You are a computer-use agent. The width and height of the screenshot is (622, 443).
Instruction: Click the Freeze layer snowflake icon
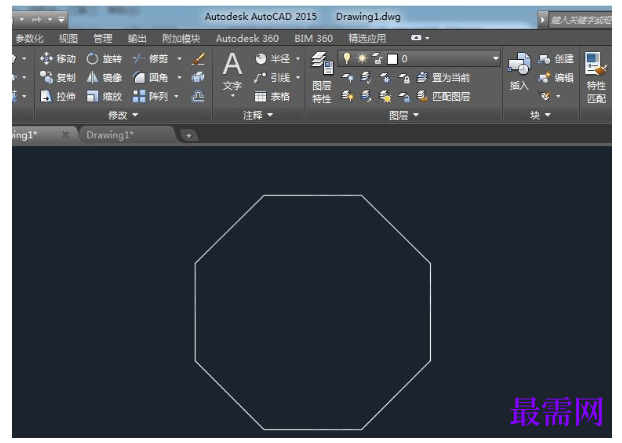point(385,77)
